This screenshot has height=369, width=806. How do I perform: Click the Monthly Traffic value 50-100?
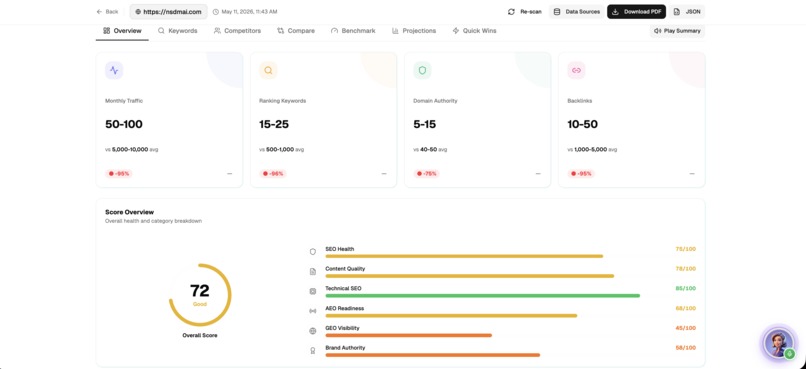[x=124, y=124]
